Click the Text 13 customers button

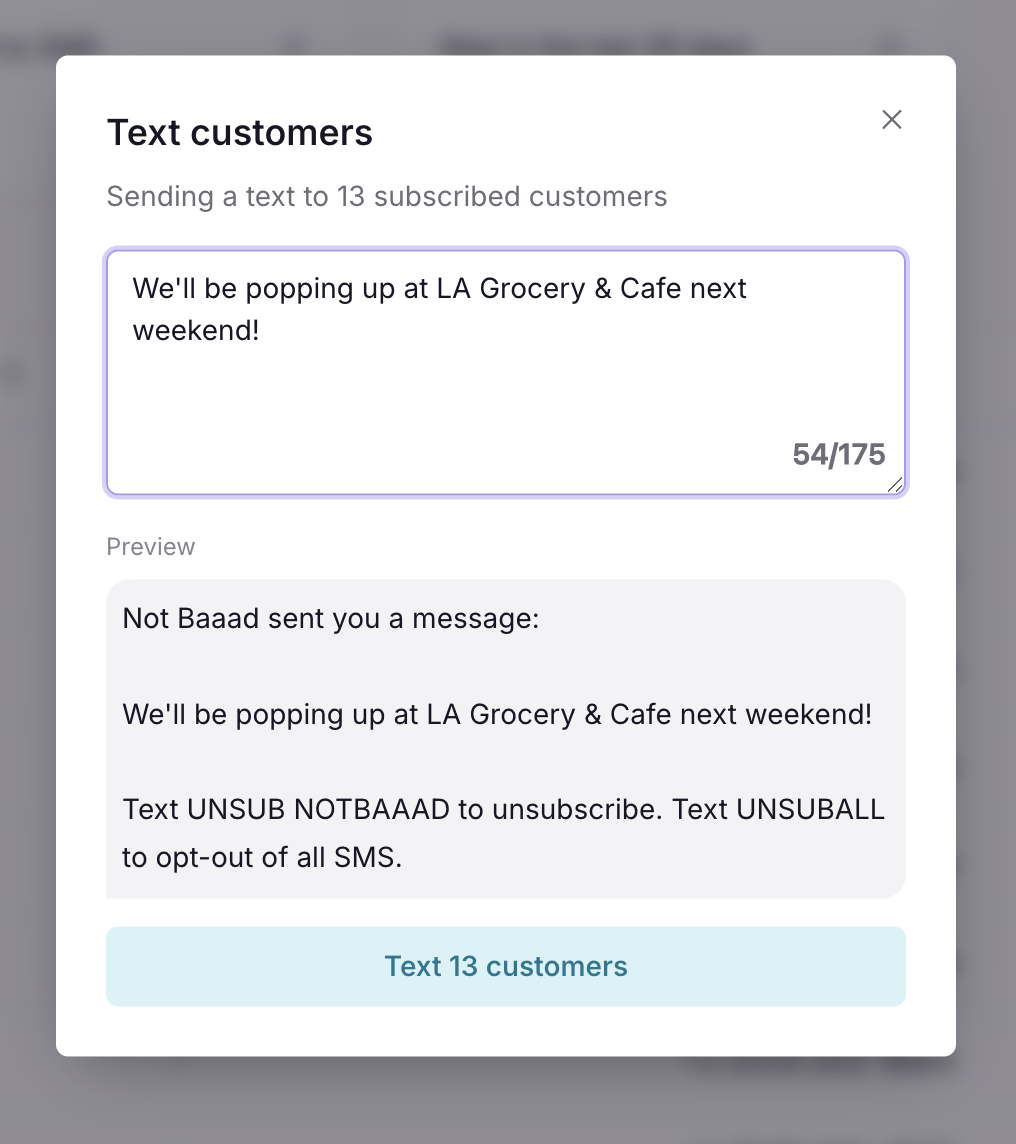[x=506, y=966]
